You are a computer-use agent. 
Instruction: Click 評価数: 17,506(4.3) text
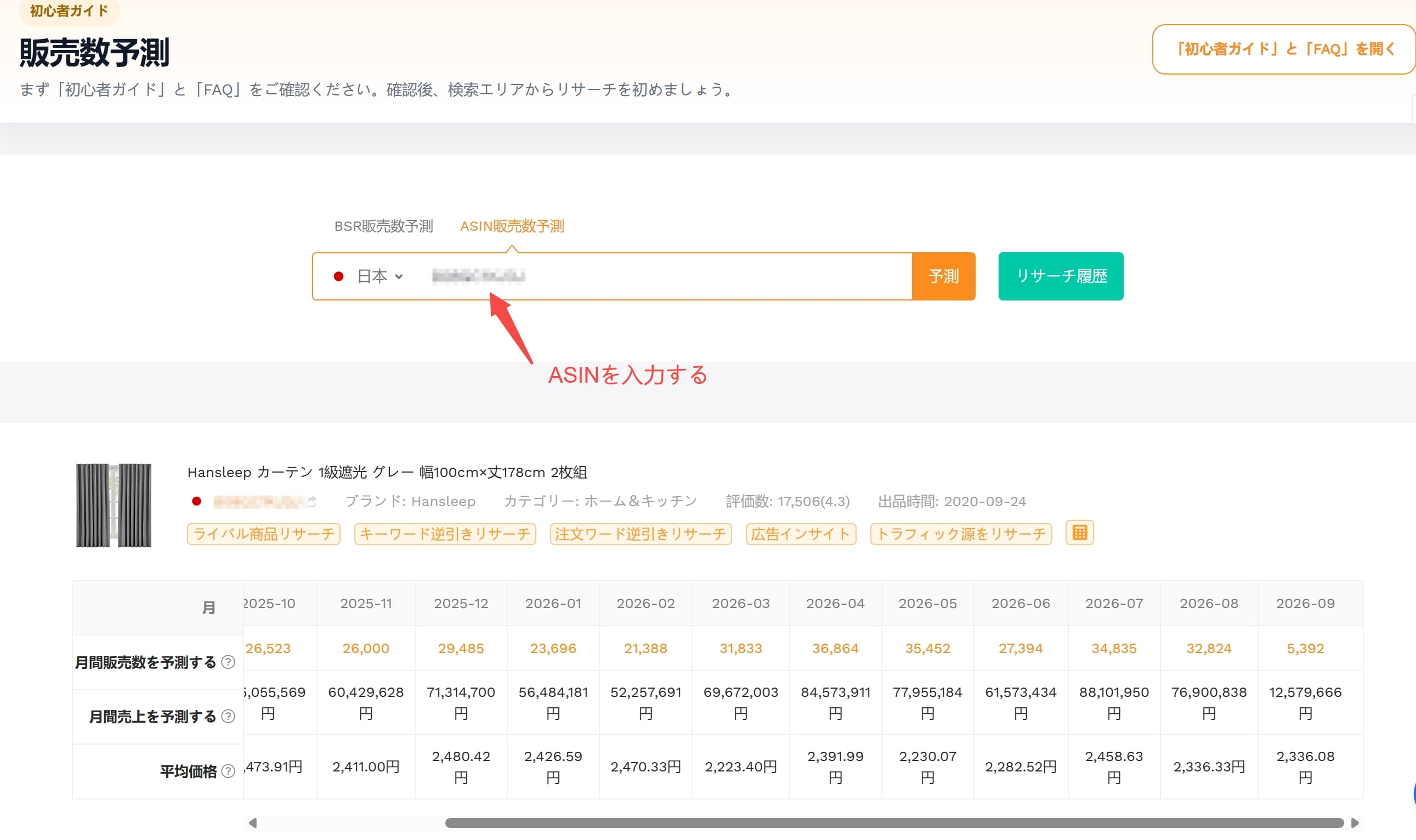click(x=788, y=501)
